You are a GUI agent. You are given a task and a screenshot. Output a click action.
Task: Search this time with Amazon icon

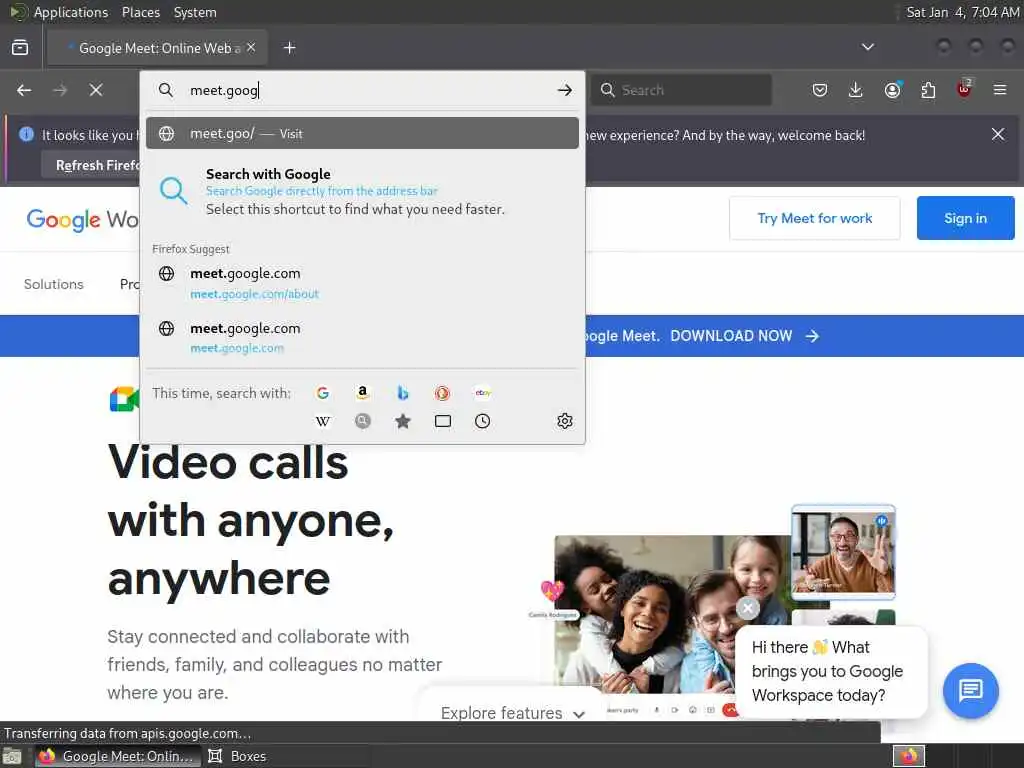point(362,393)
